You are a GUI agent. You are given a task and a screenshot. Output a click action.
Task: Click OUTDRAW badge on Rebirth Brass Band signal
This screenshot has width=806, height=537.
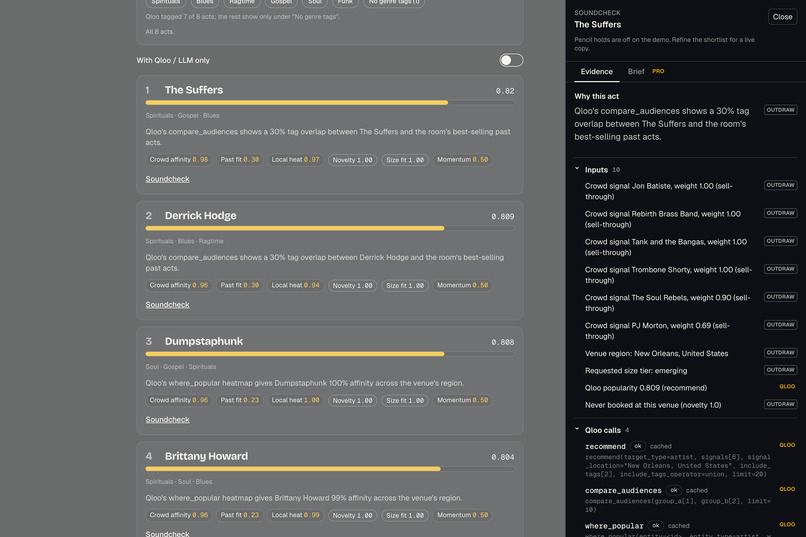(x=780, y=213)
